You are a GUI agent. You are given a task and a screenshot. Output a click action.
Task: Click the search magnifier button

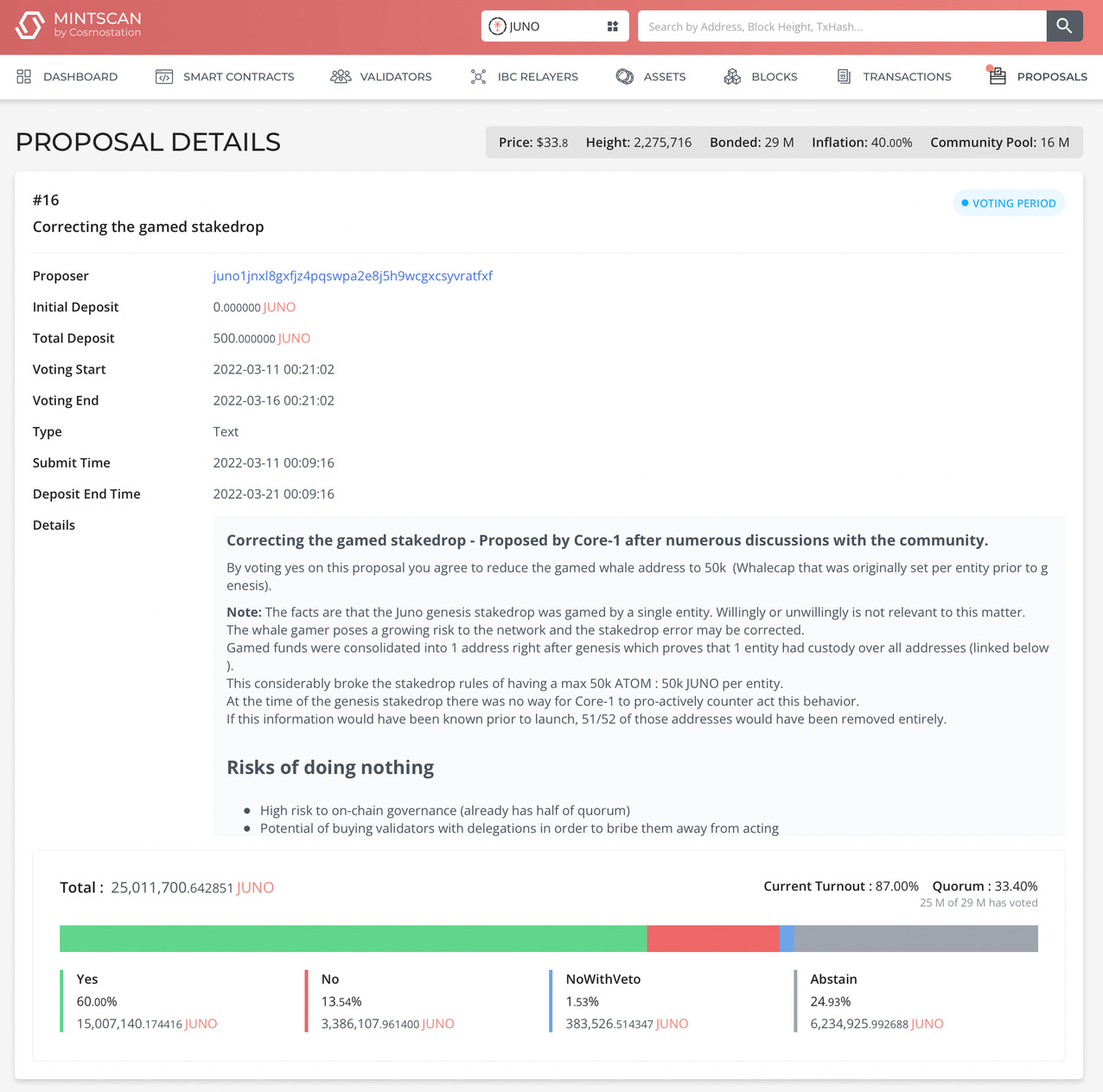click(x=1064, y=26)
